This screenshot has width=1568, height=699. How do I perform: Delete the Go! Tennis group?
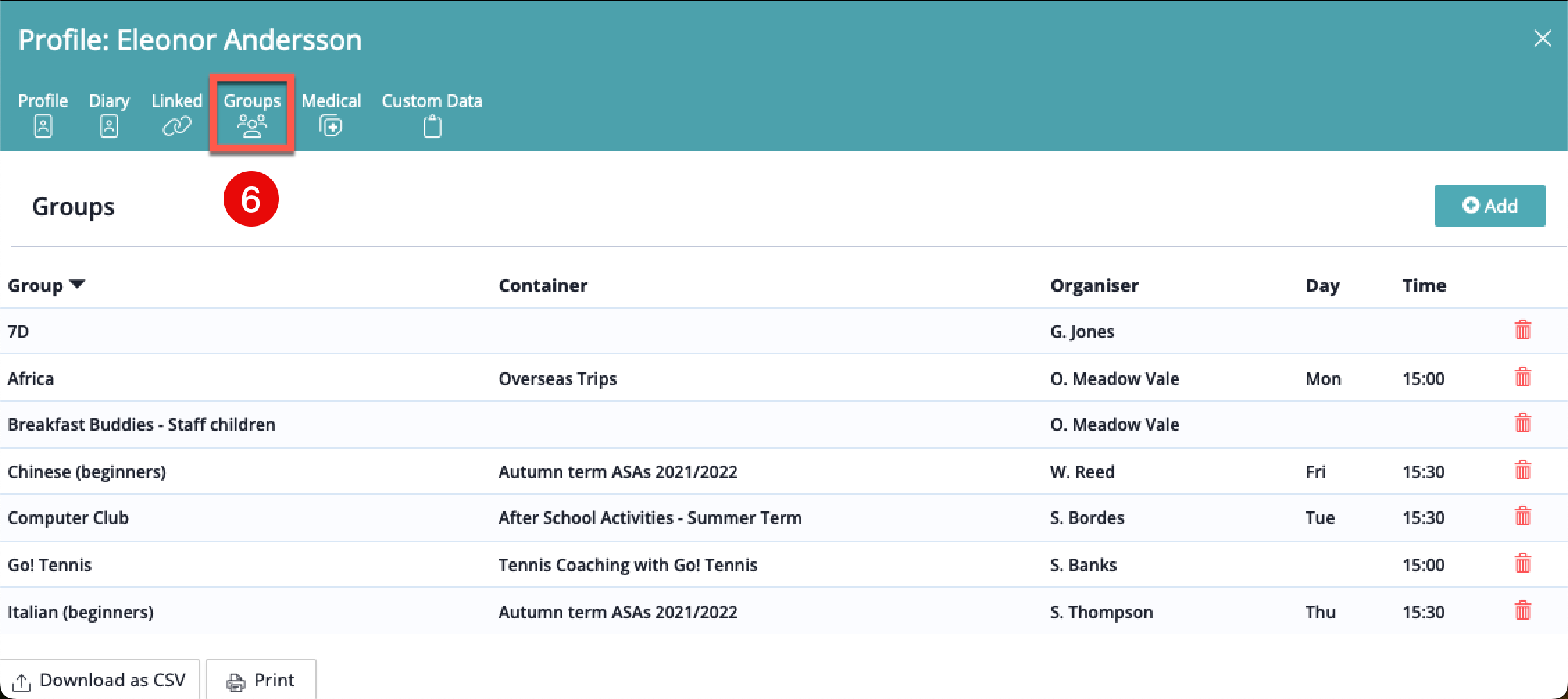(x=1522, y=564)
